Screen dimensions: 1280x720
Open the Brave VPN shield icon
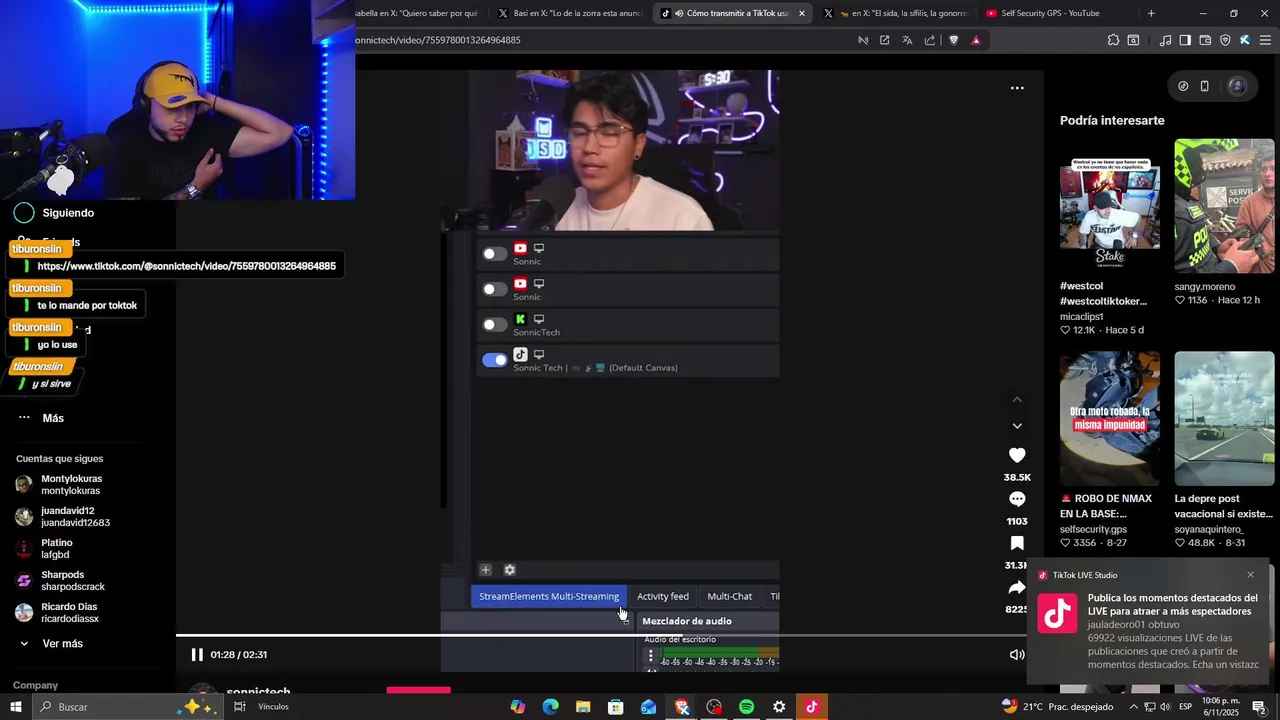pos(1225,40)
